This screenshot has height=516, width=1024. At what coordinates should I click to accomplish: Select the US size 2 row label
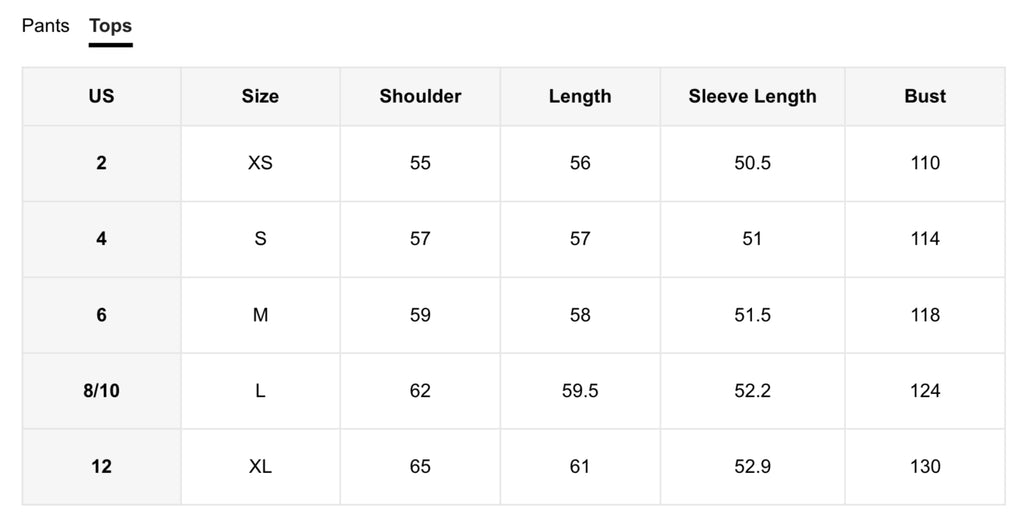tap(101, 163)
